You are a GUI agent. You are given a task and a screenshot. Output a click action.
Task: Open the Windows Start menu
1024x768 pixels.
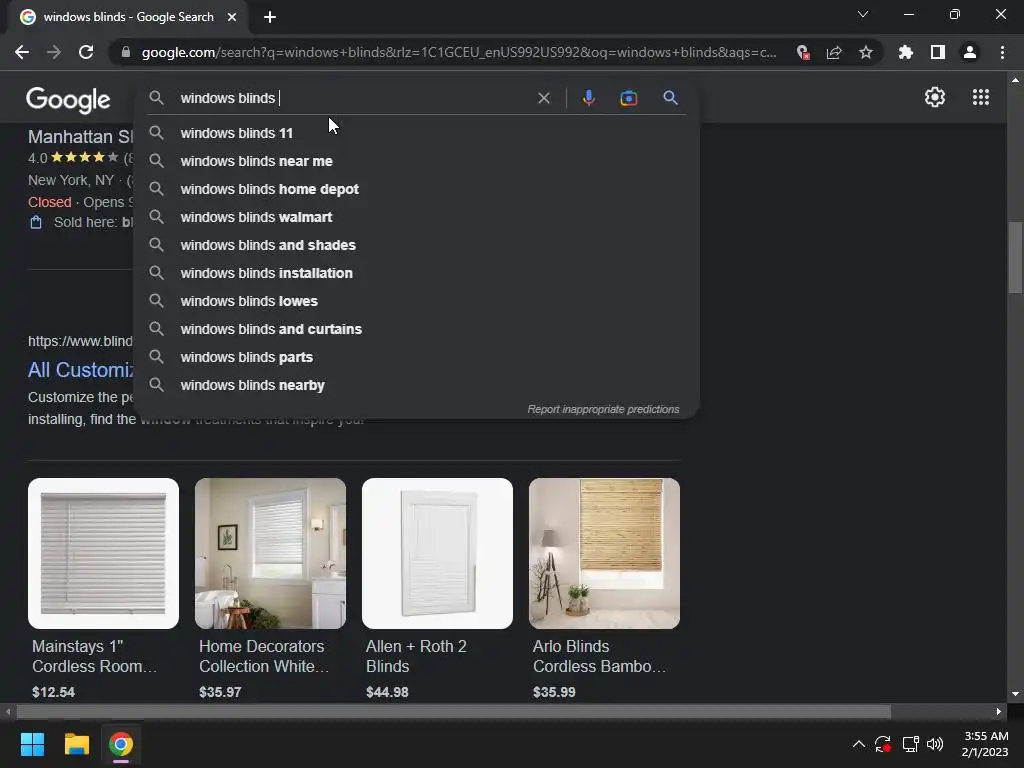click(x=32, y=744)
